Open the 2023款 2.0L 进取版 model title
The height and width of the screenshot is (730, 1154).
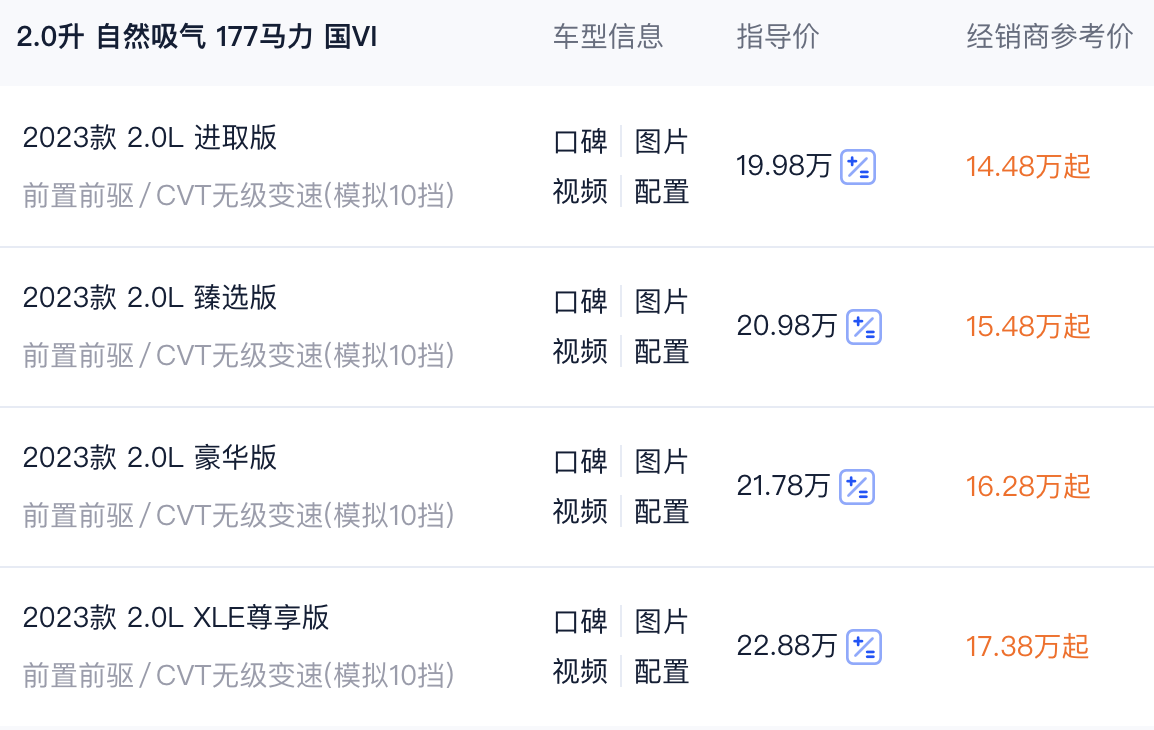pyautogui.click(x=150, y=138)
